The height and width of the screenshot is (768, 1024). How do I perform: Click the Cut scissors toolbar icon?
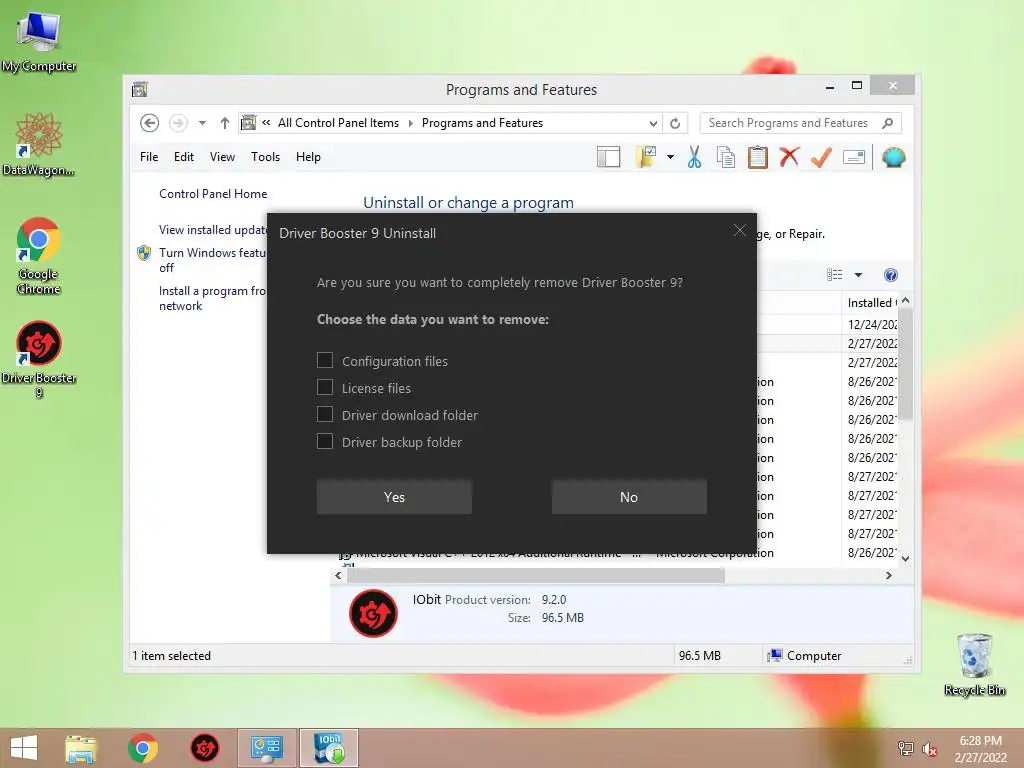tap(694, 157)
